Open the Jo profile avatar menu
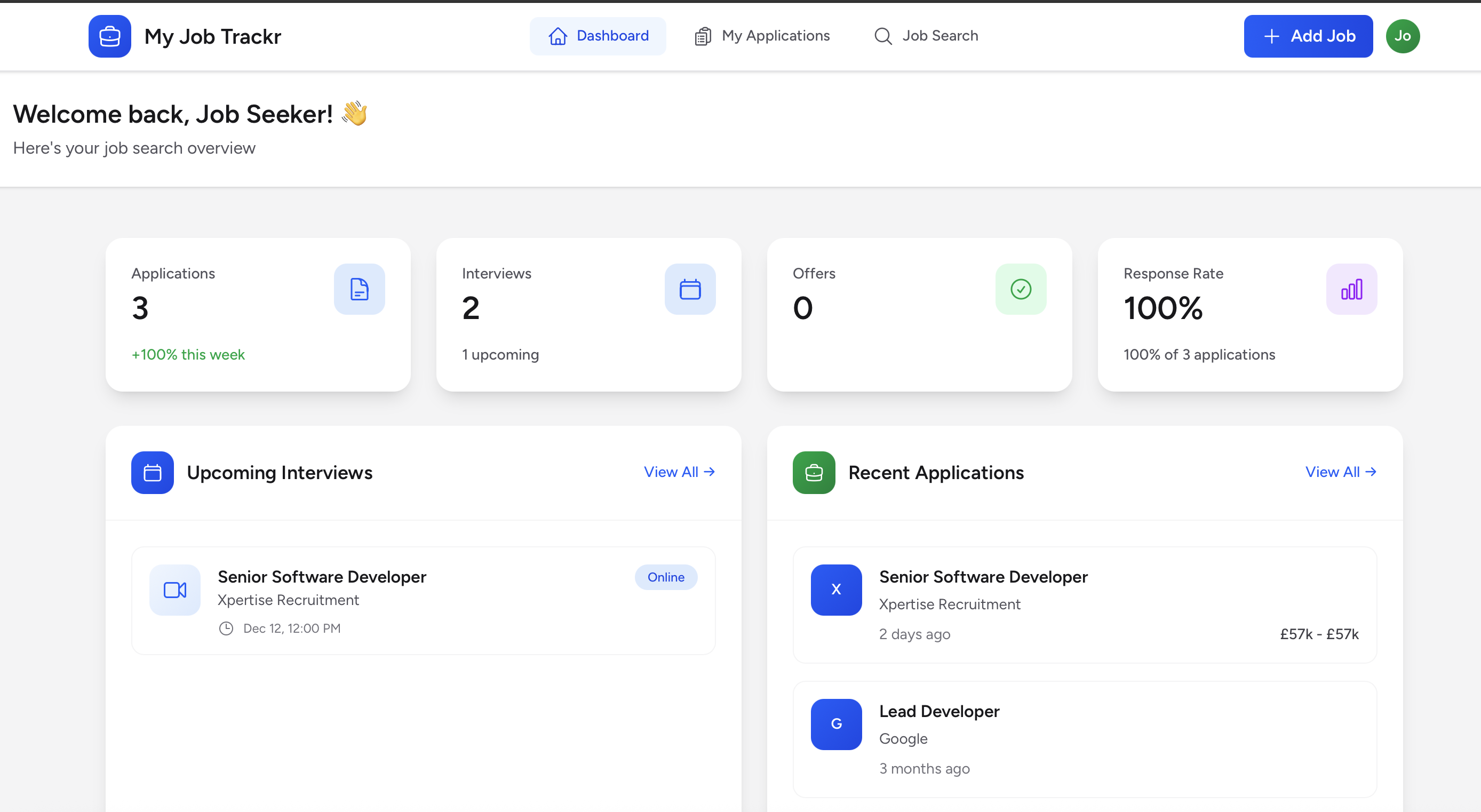This screenshot has width=1481, height=812. [1403, 36]
